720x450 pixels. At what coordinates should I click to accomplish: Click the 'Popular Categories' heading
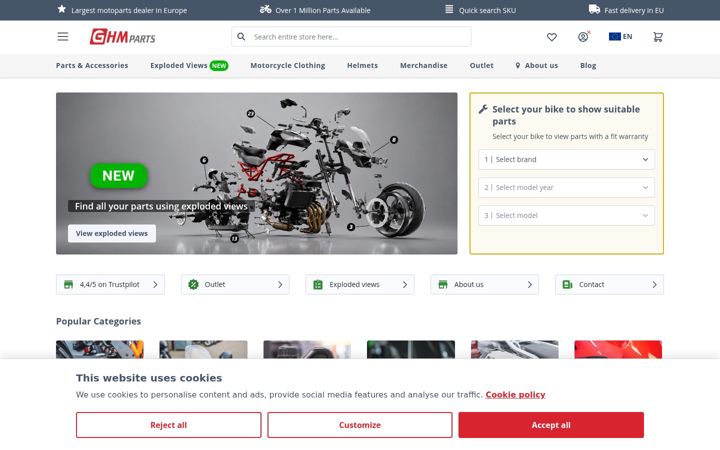click(98, 321)
